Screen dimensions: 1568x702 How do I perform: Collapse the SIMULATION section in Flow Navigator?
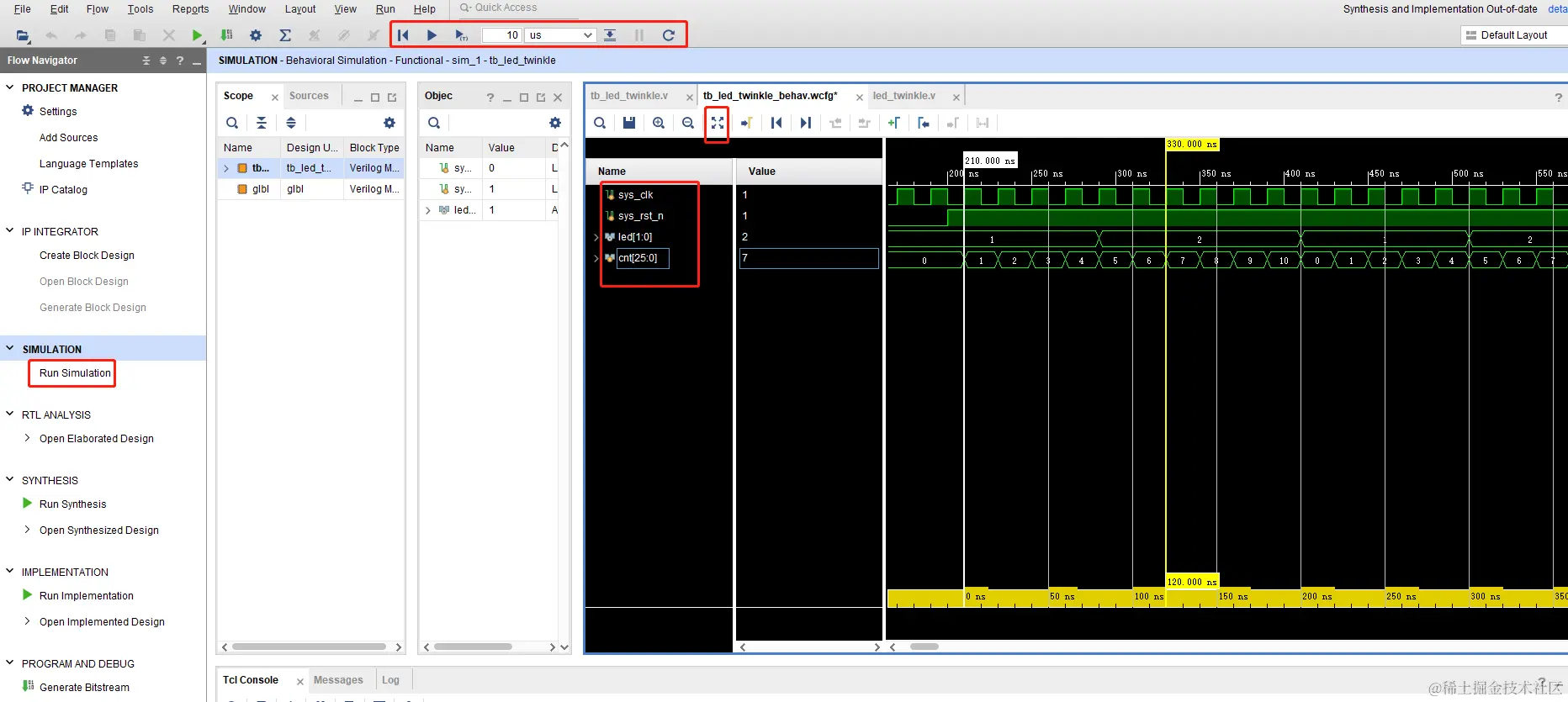point(10,349)
